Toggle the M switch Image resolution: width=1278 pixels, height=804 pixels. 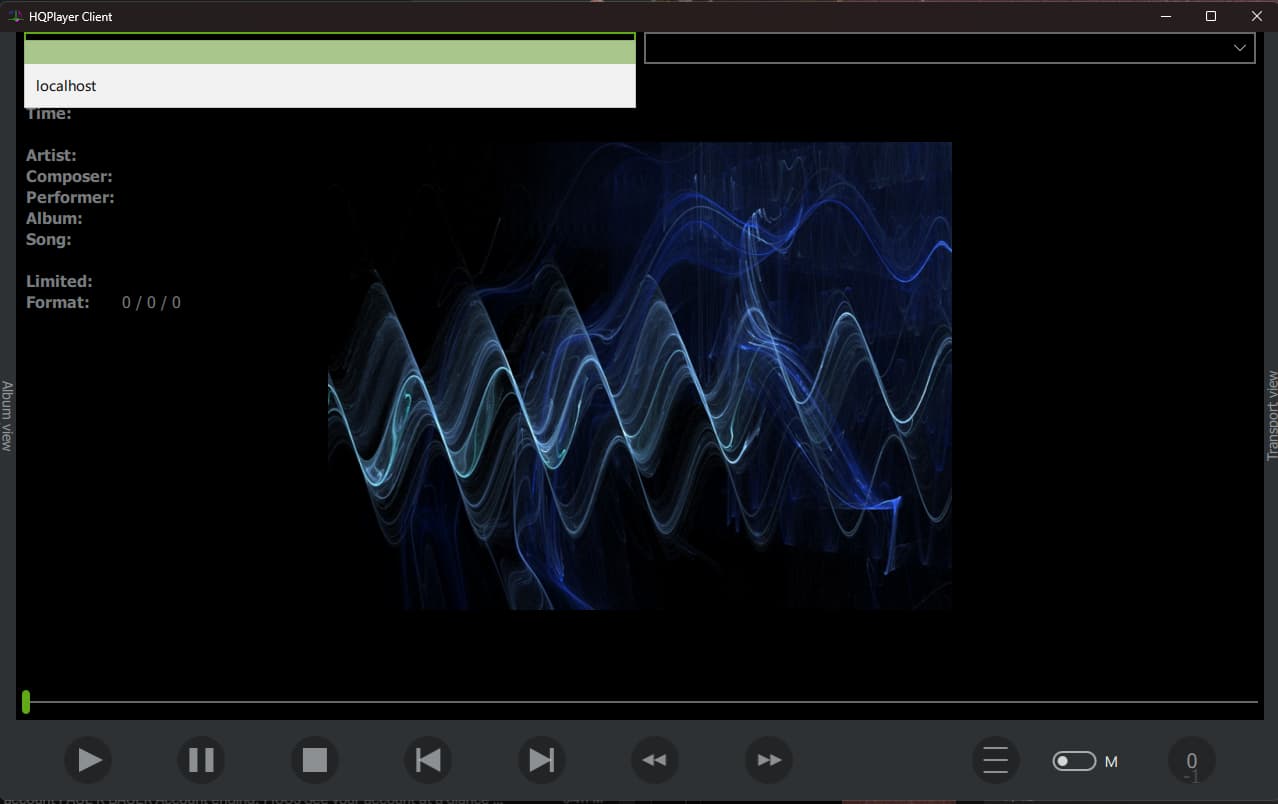coord(1074,762)
